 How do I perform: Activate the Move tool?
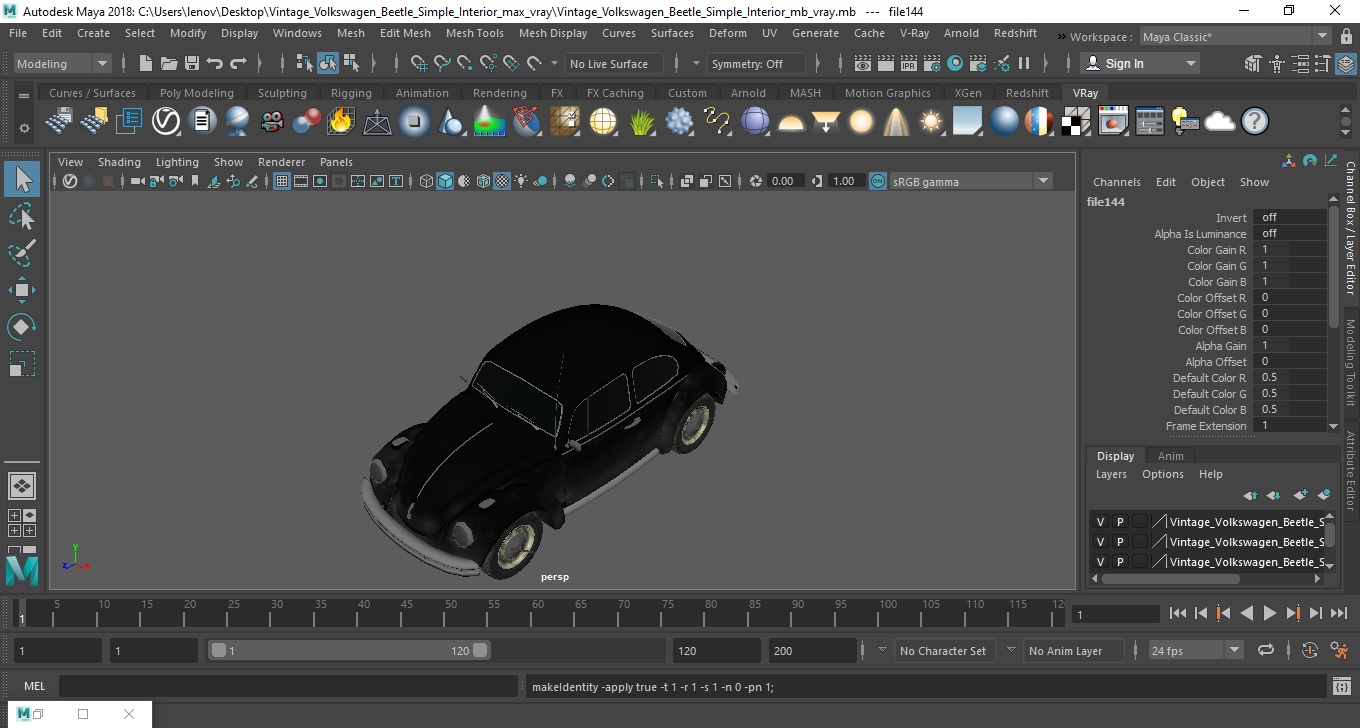pyautogui.click(x=22, y=290)
